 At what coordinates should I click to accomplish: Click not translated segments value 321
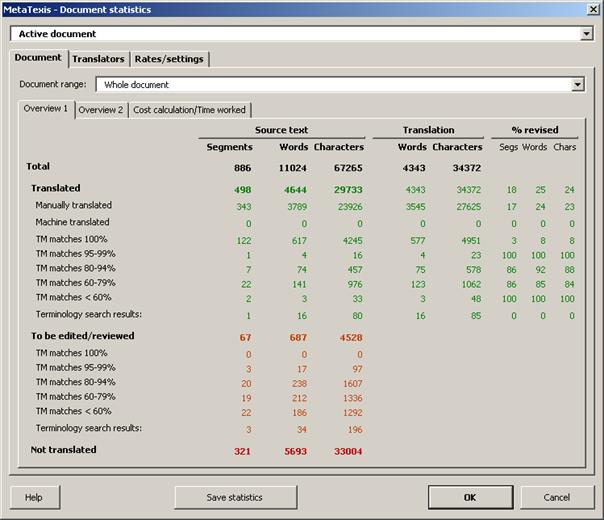point(242,451)
